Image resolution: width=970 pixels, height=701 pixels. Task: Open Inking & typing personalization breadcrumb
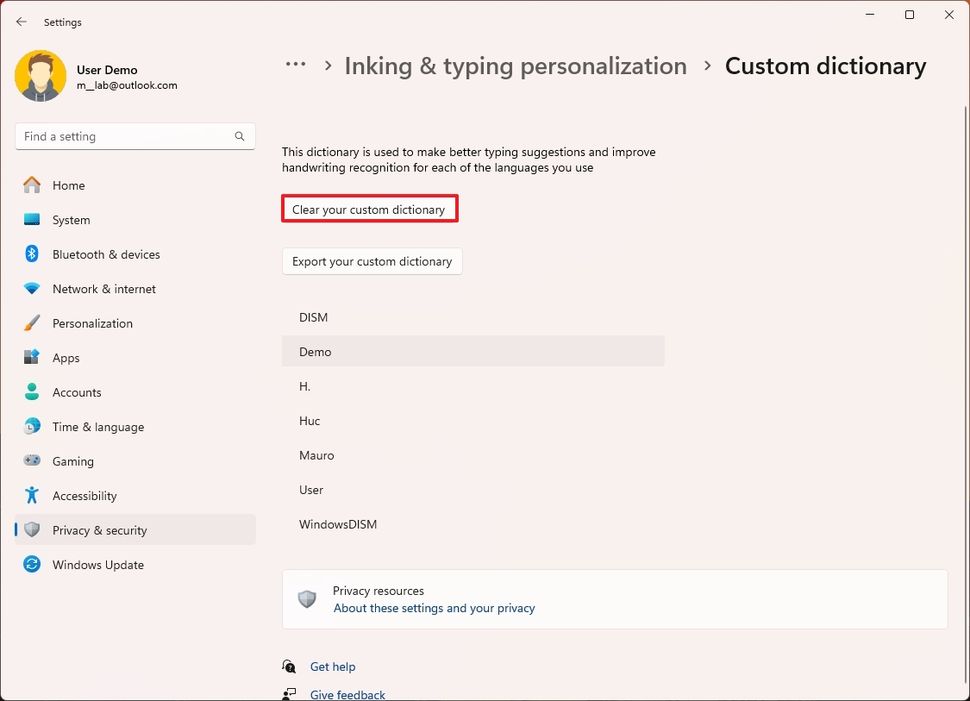point(515,66)
